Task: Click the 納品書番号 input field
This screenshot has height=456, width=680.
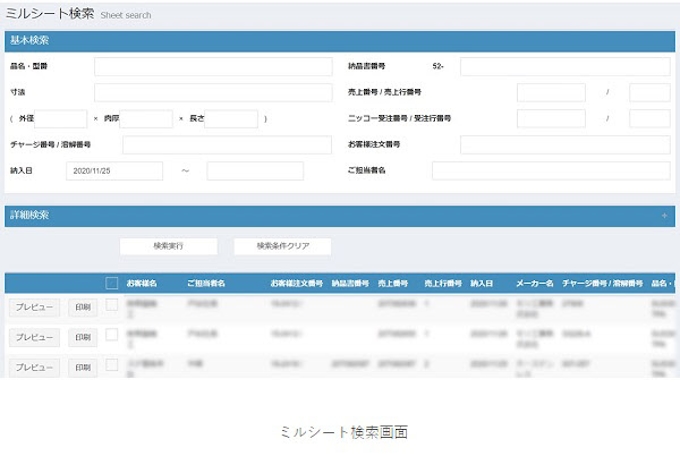Action: pos(564,67)
